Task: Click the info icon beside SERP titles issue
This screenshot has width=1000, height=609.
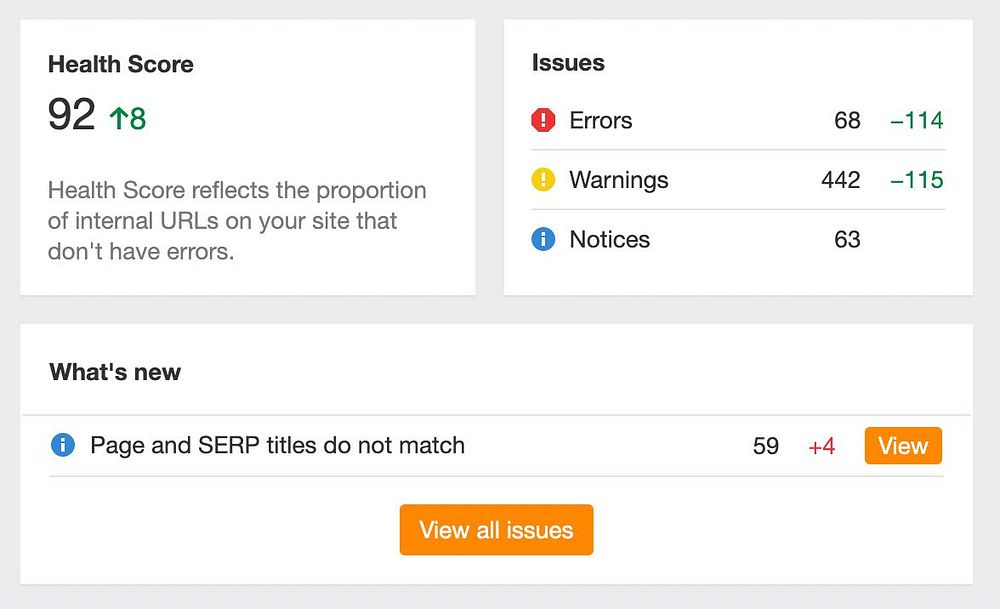Action: 63,445
